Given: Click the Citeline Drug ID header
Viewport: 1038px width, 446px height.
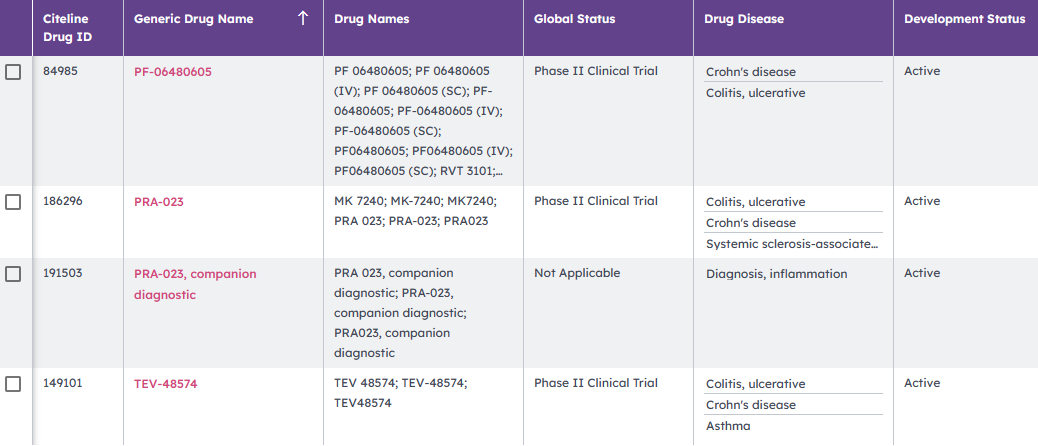Looking at the screenshot, I should [67, 28].
